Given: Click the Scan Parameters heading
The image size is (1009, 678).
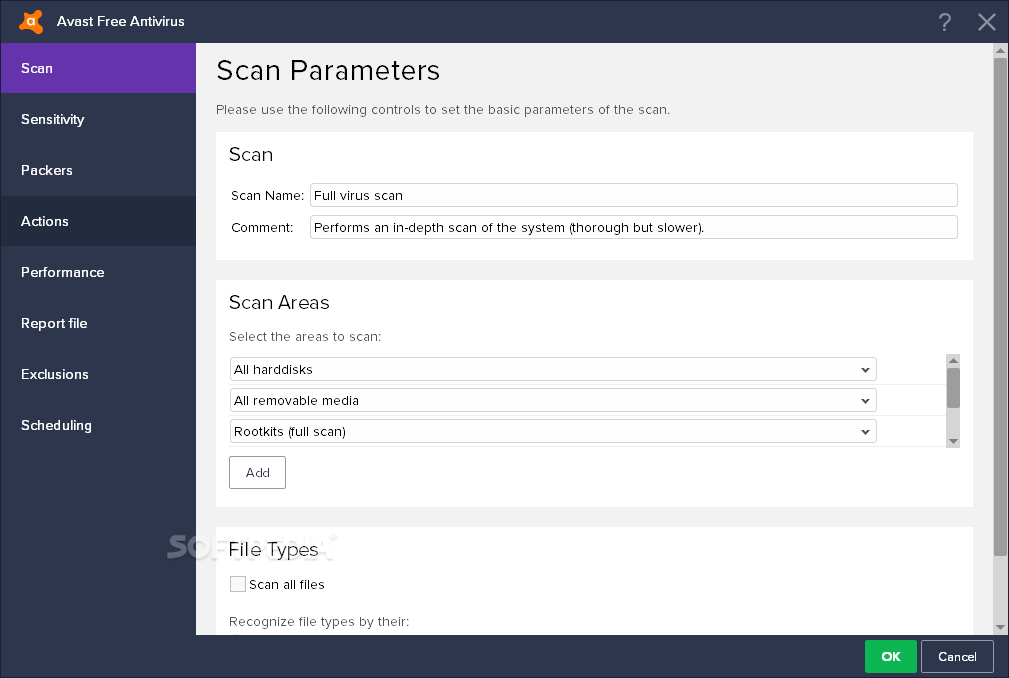Looking at the screenshot, I should click(328, 70).
